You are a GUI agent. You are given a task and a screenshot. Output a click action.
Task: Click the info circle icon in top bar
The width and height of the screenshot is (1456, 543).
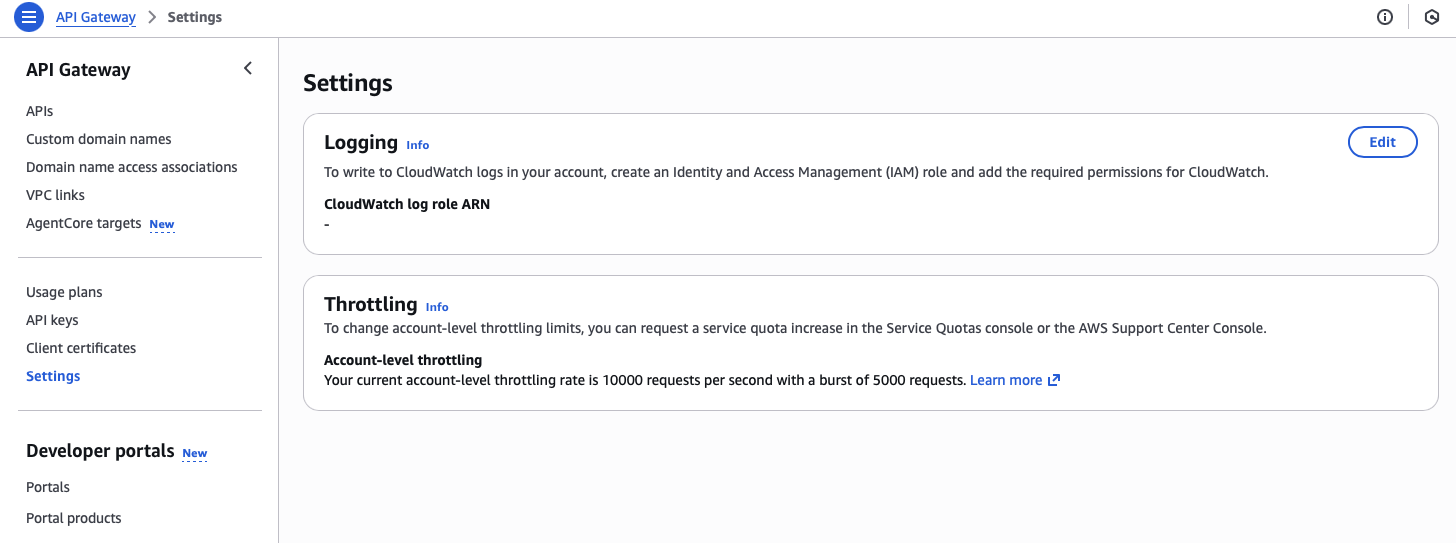[x=1385, y=17]
